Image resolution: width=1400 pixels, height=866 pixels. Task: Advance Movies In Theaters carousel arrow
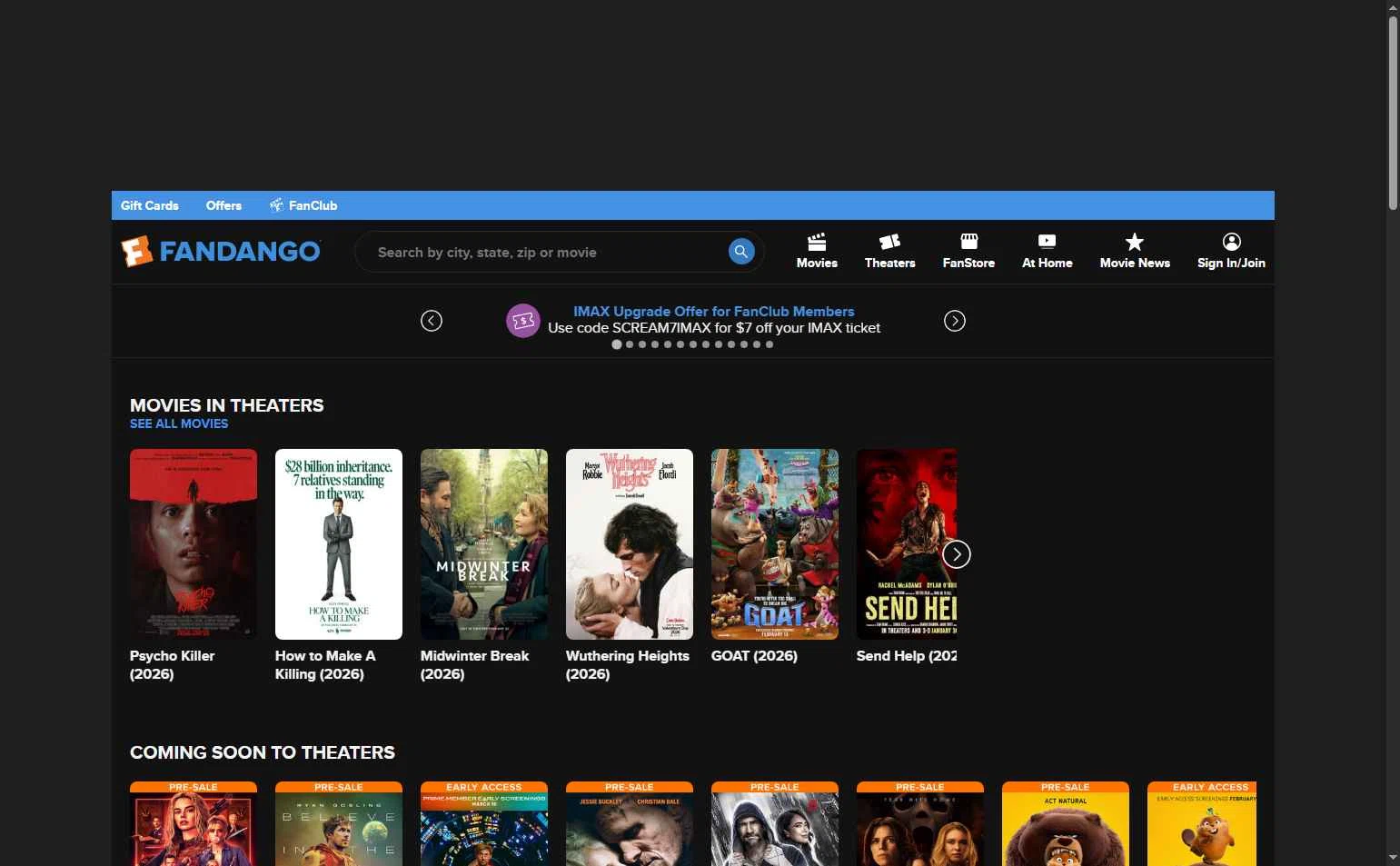[x=957, y=554]
